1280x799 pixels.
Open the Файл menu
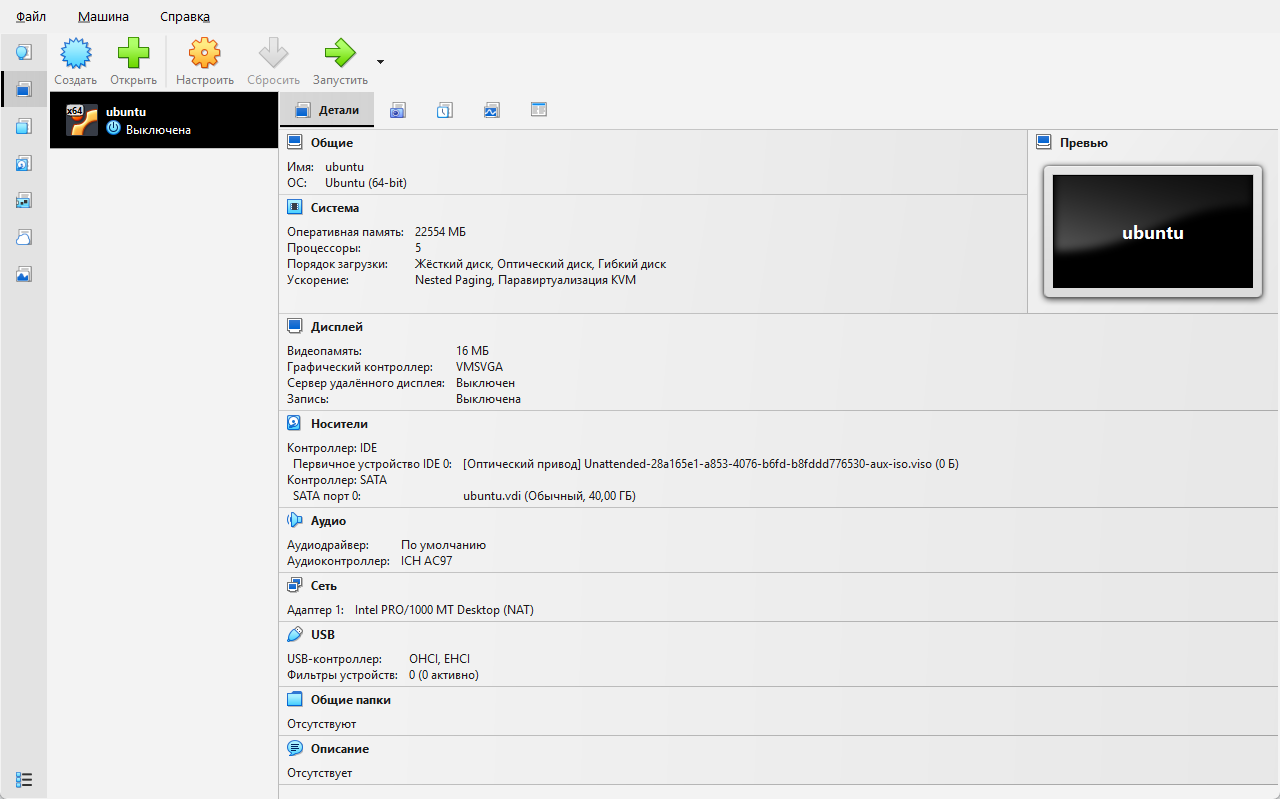coord(31,17)
